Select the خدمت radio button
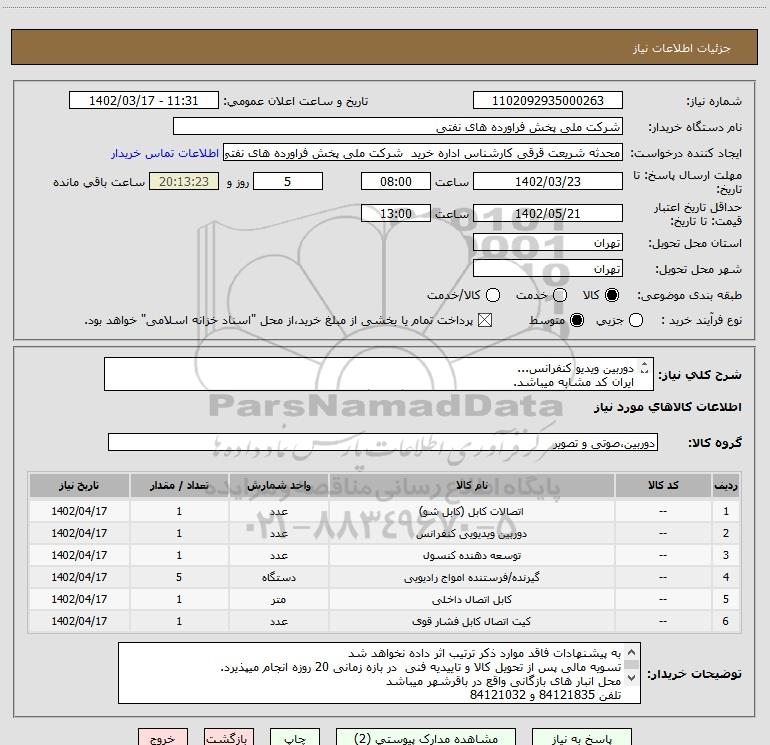 pos(560,295)
